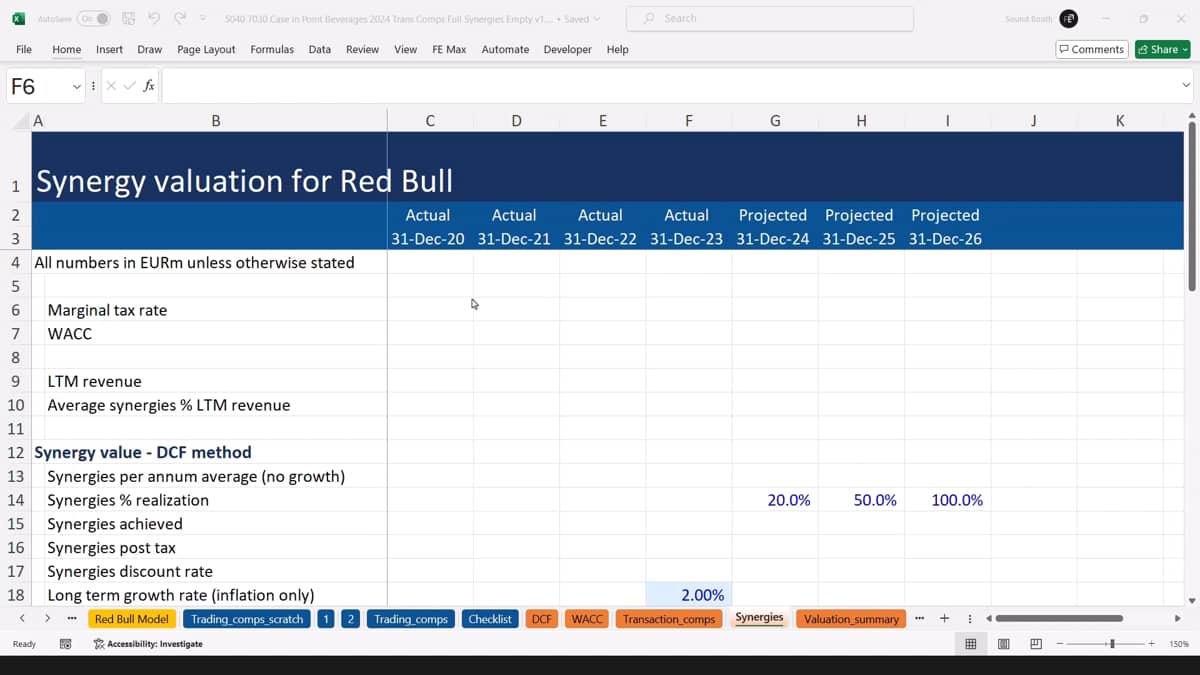Click the 50.0% realization cell
This screenshot has width=1200, height=675.
[x=861, y=500]
